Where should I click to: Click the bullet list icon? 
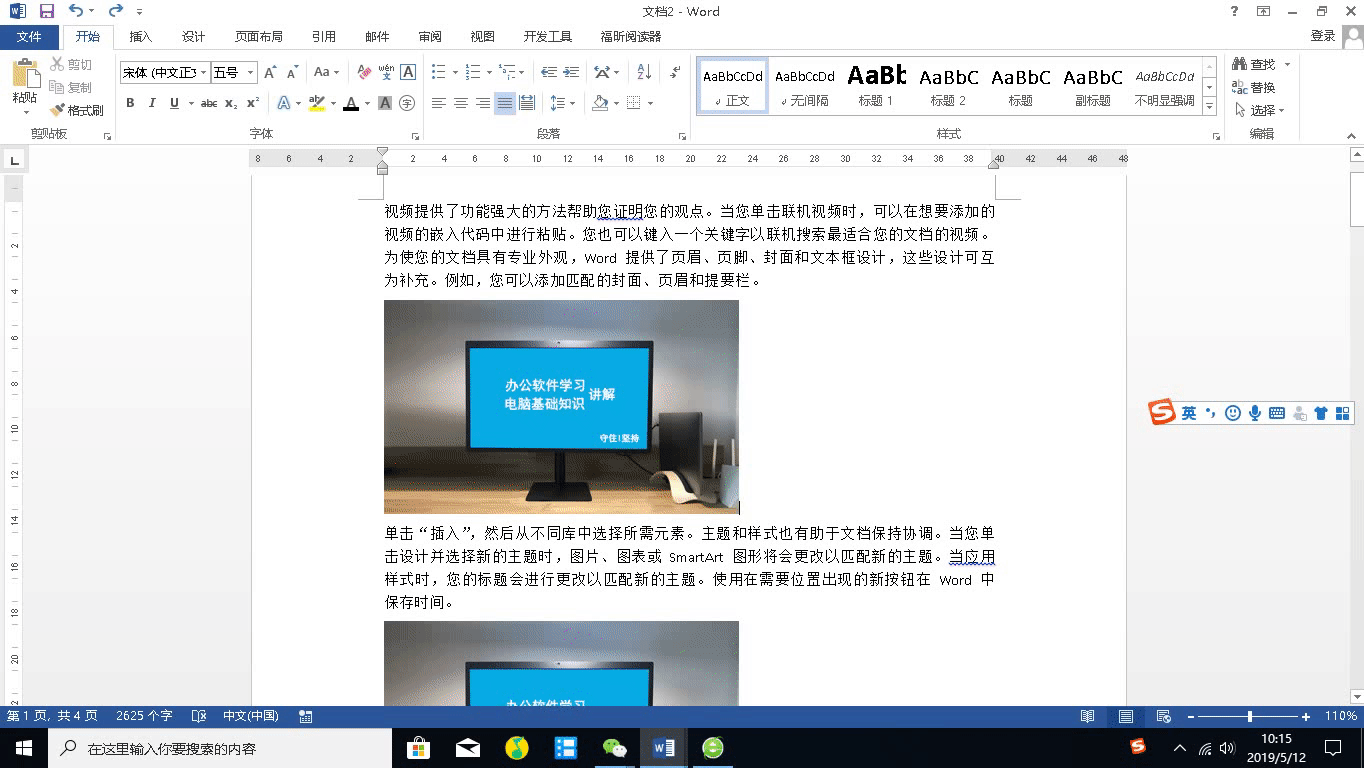click(x=438, y=72)
